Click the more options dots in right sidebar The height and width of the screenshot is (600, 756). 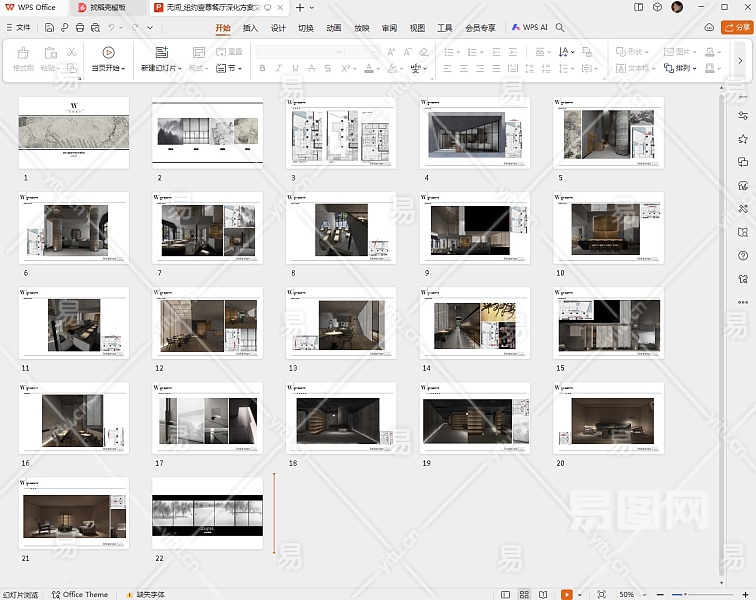coord(742,301)
